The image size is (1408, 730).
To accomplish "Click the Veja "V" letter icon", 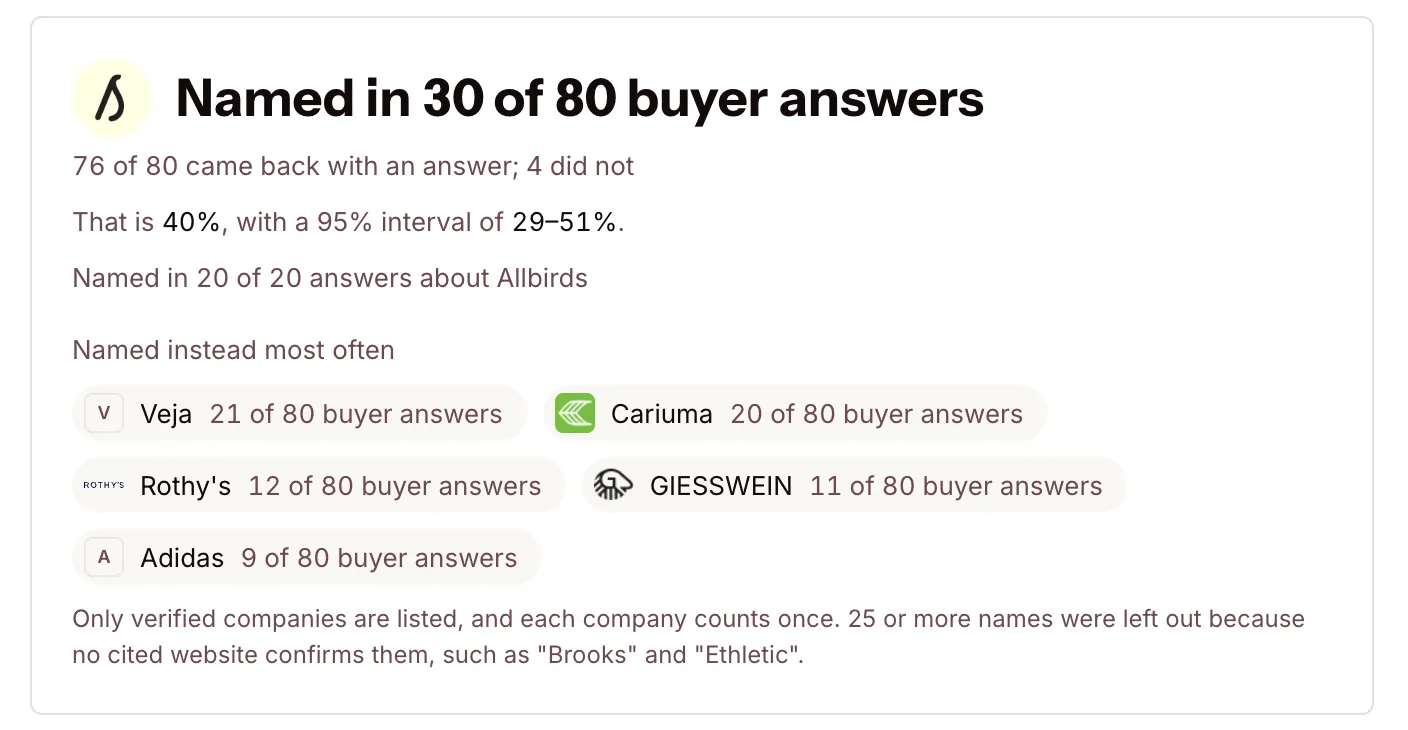I will point(104,413).
